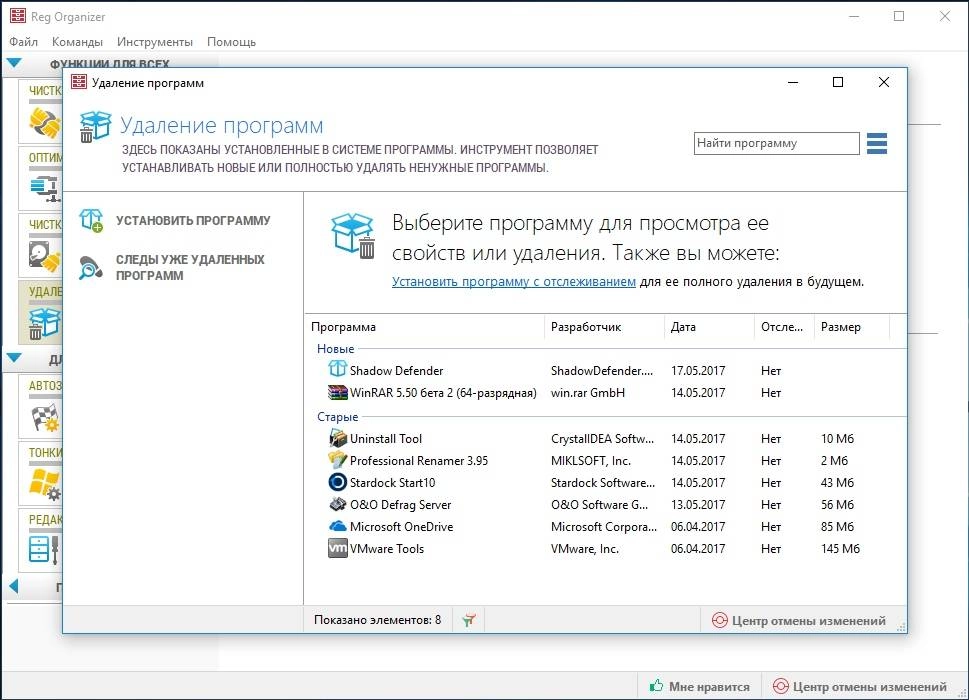The height and width of the screenshot is (700, 969).
Task: Click the Shadow Defender program icon
Action: 337,369
